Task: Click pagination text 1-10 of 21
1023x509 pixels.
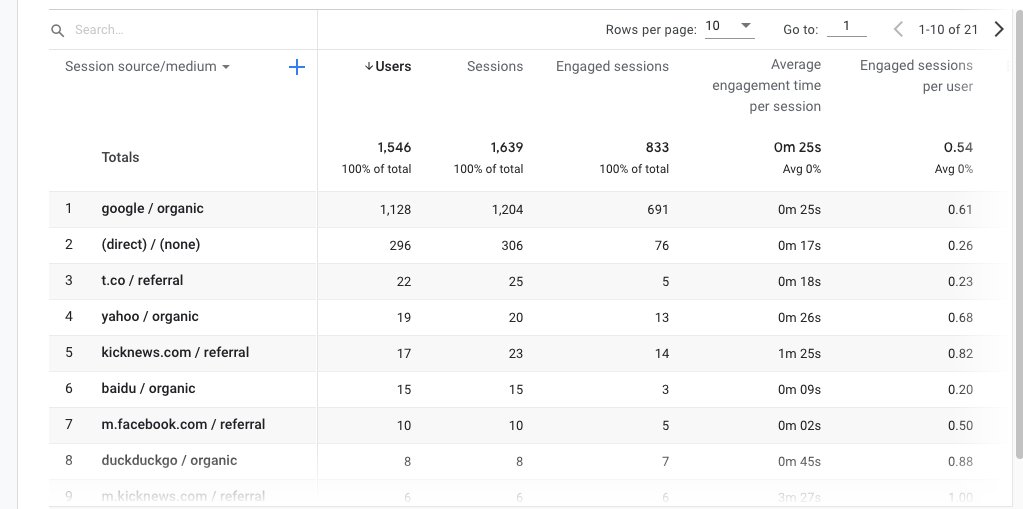Action: click(x=948, y=29)
